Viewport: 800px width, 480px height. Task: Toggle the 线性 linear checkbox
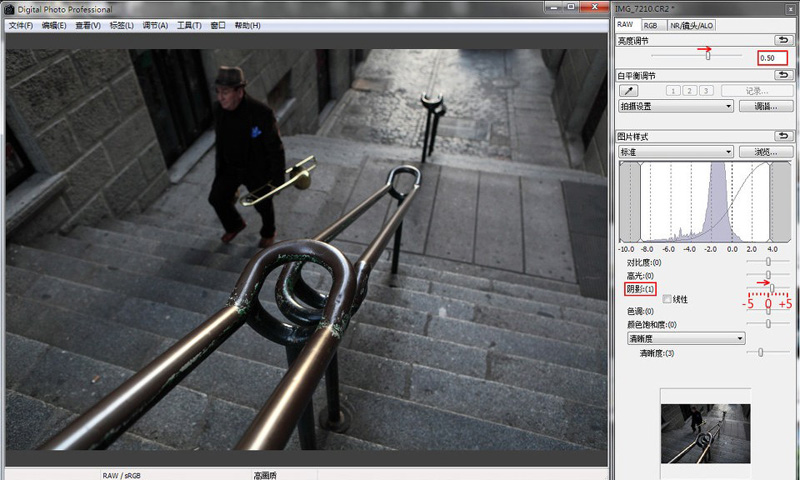click(666, 299)
